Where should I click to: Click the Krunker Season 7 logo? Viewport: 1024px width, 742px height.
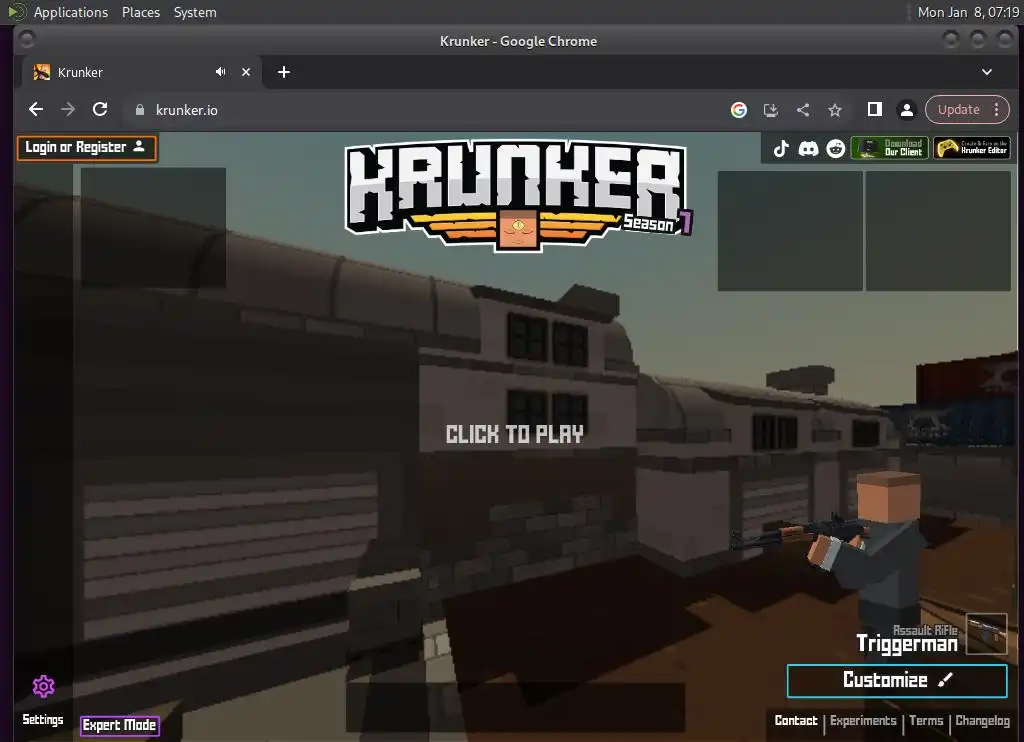518,195
